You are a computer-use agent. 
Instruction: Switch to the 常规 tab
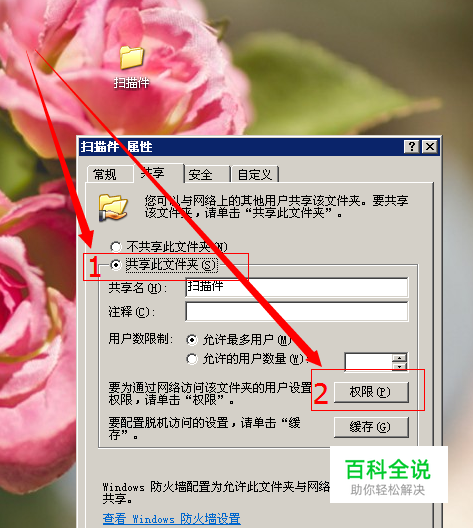click(x=105, y=174)
